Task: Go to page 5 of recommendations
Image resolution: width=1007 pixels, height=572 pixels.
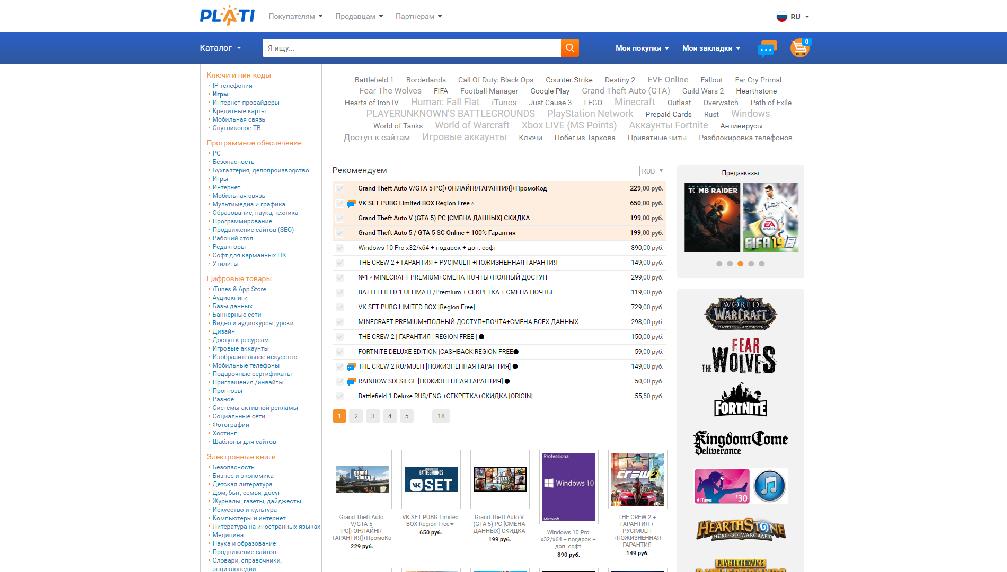Action: [x=406, y=416]
